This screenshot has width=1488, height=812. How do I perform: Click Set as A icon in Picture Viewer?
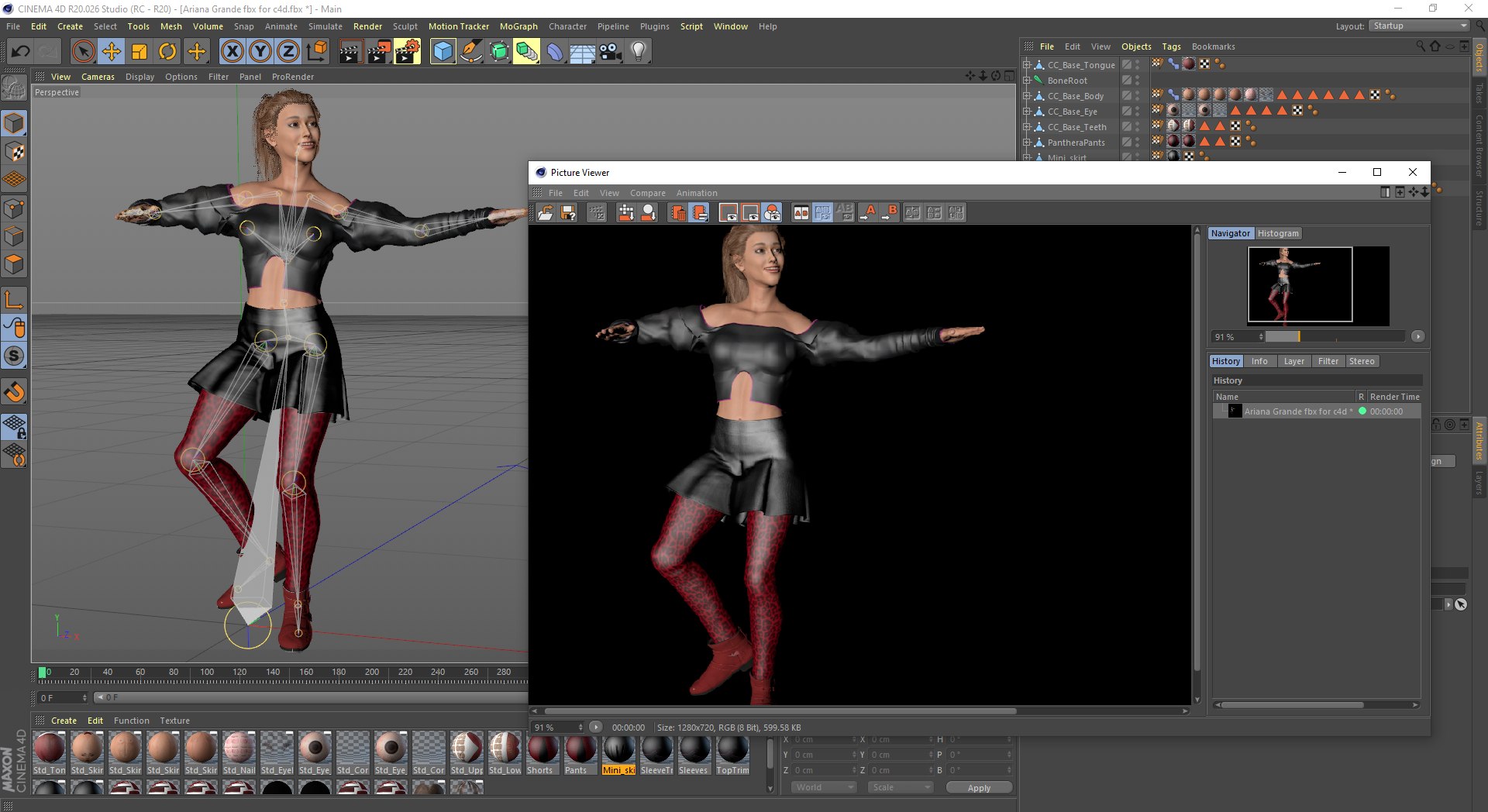(868, 212)
